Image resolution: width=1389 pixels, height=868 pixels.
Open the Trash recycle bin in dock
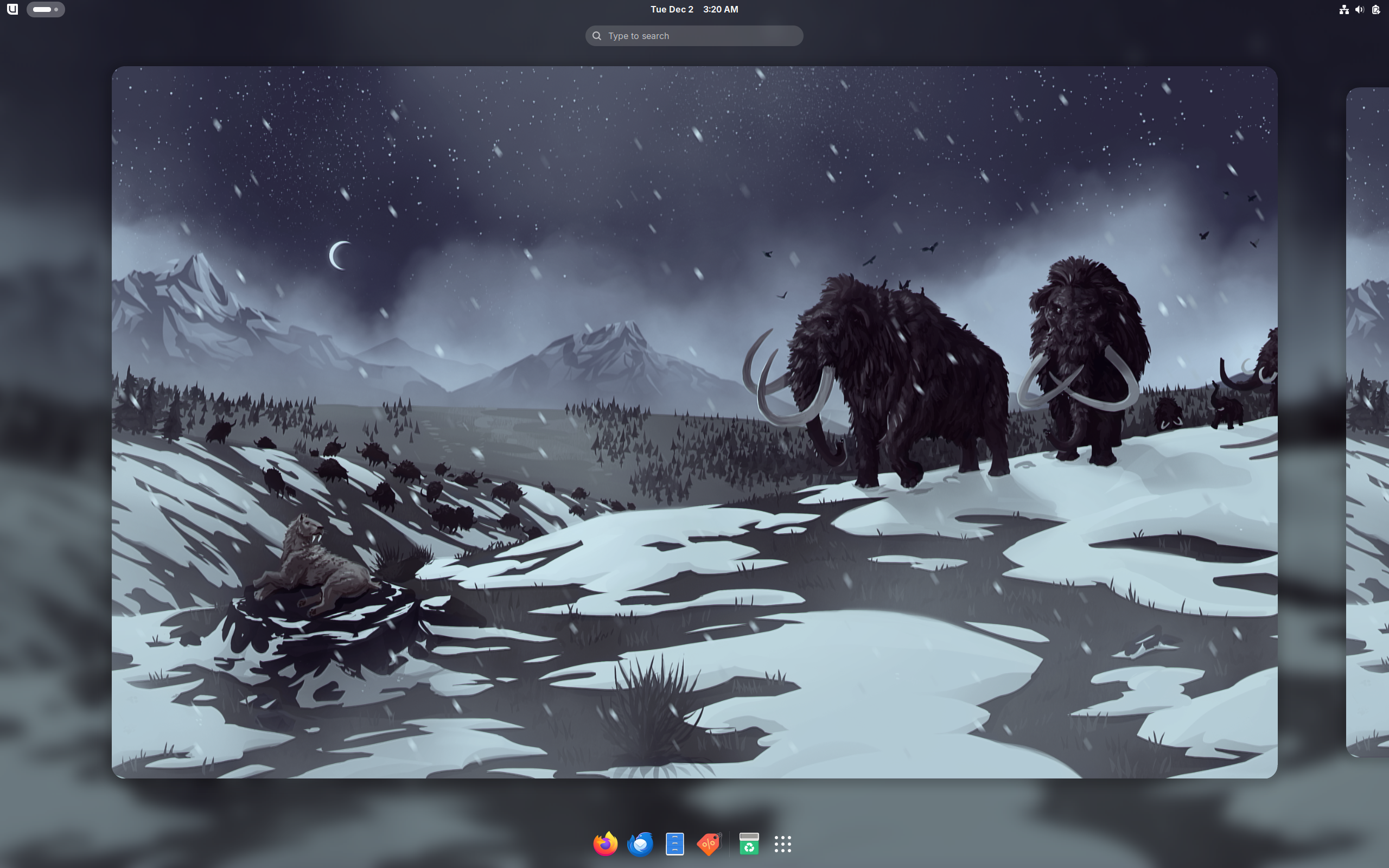point(748,843)
